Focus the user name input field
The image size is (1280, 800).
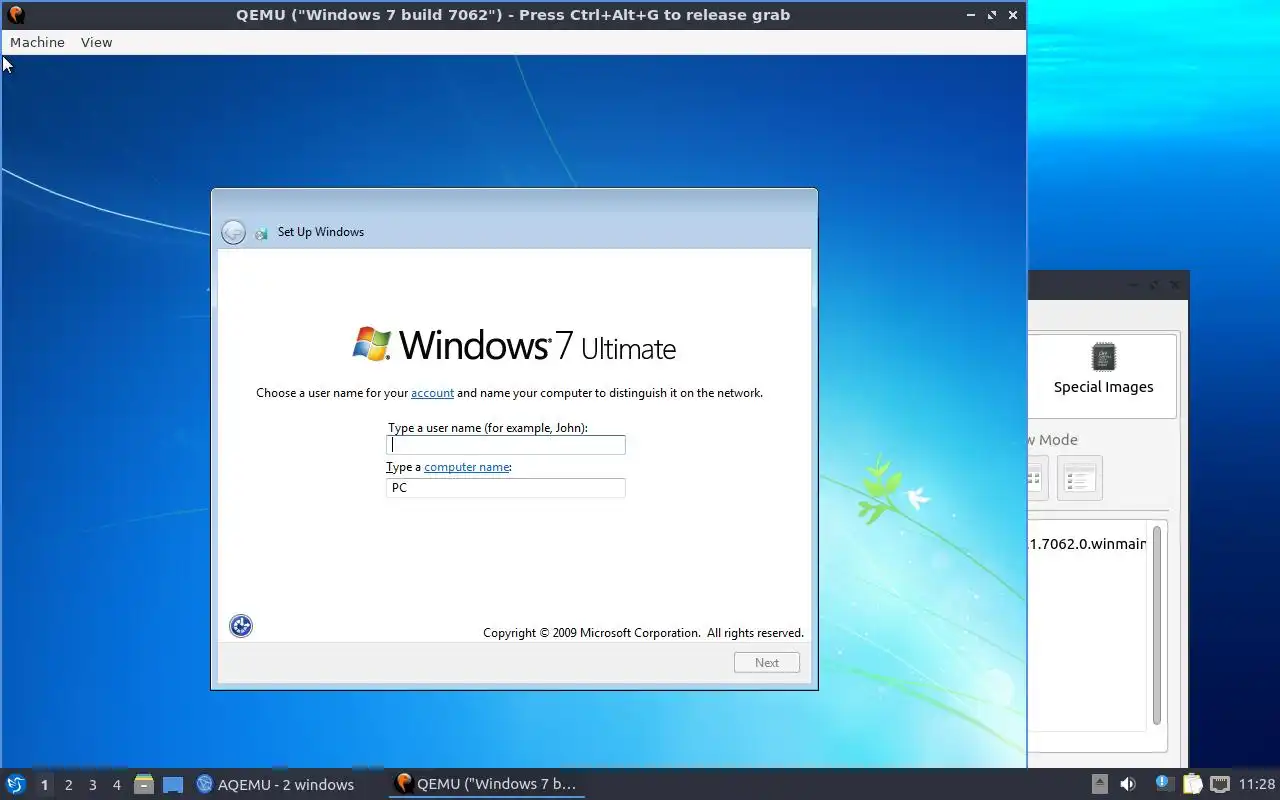(506, 445)
